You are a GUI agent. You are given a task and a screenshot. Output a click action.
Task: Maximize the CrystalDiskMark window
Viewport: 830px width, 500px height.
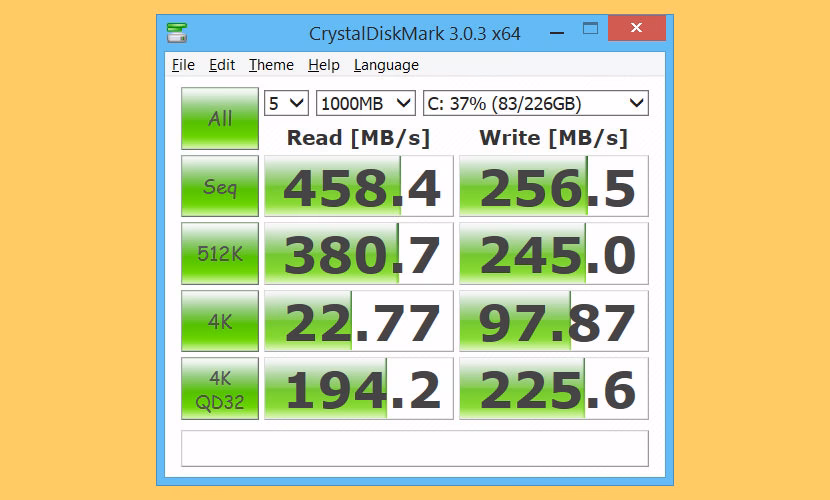pyautogui.click(x=590, y=29)
